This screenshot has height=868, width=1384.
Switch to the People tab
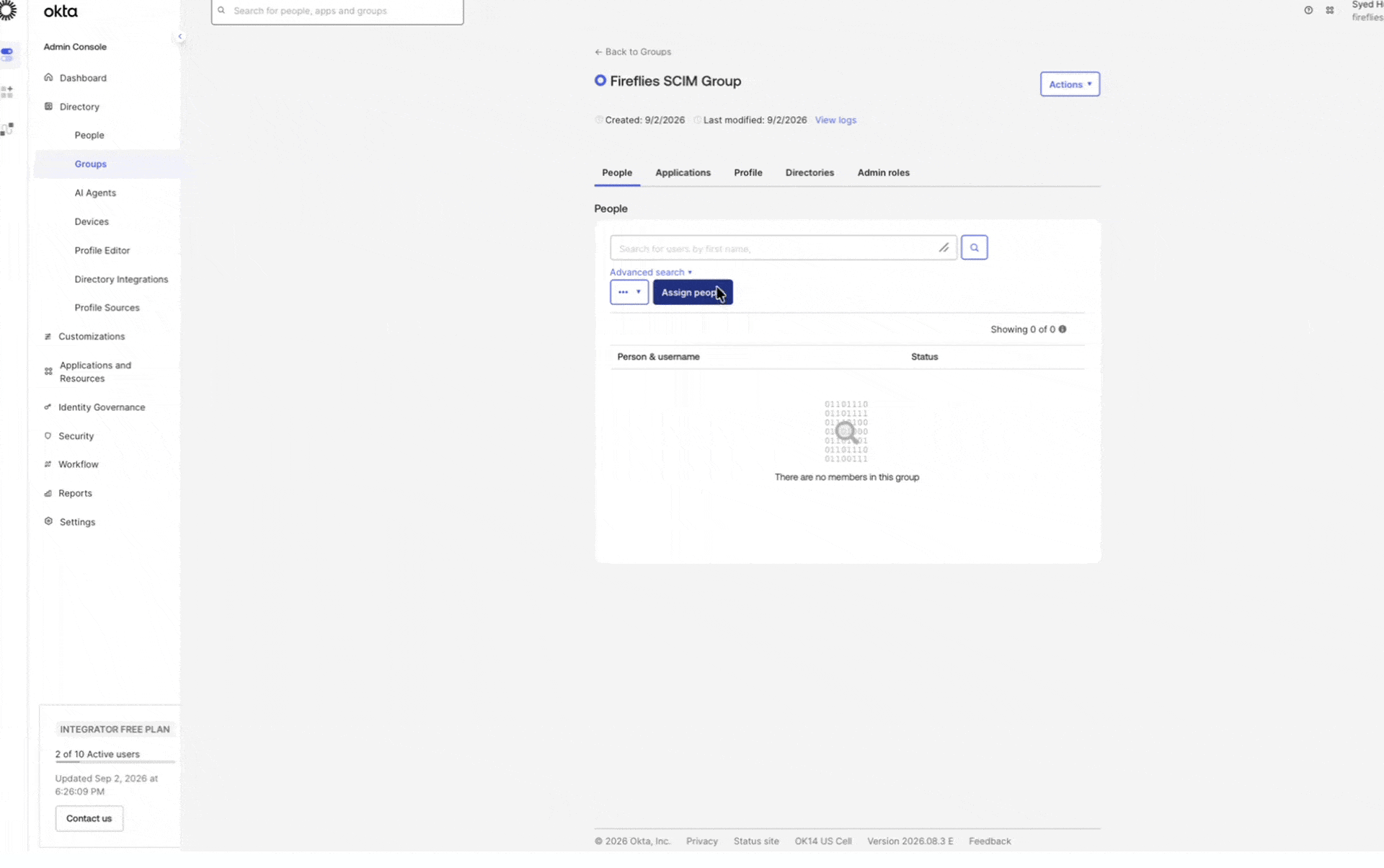(x=617, y=173)
